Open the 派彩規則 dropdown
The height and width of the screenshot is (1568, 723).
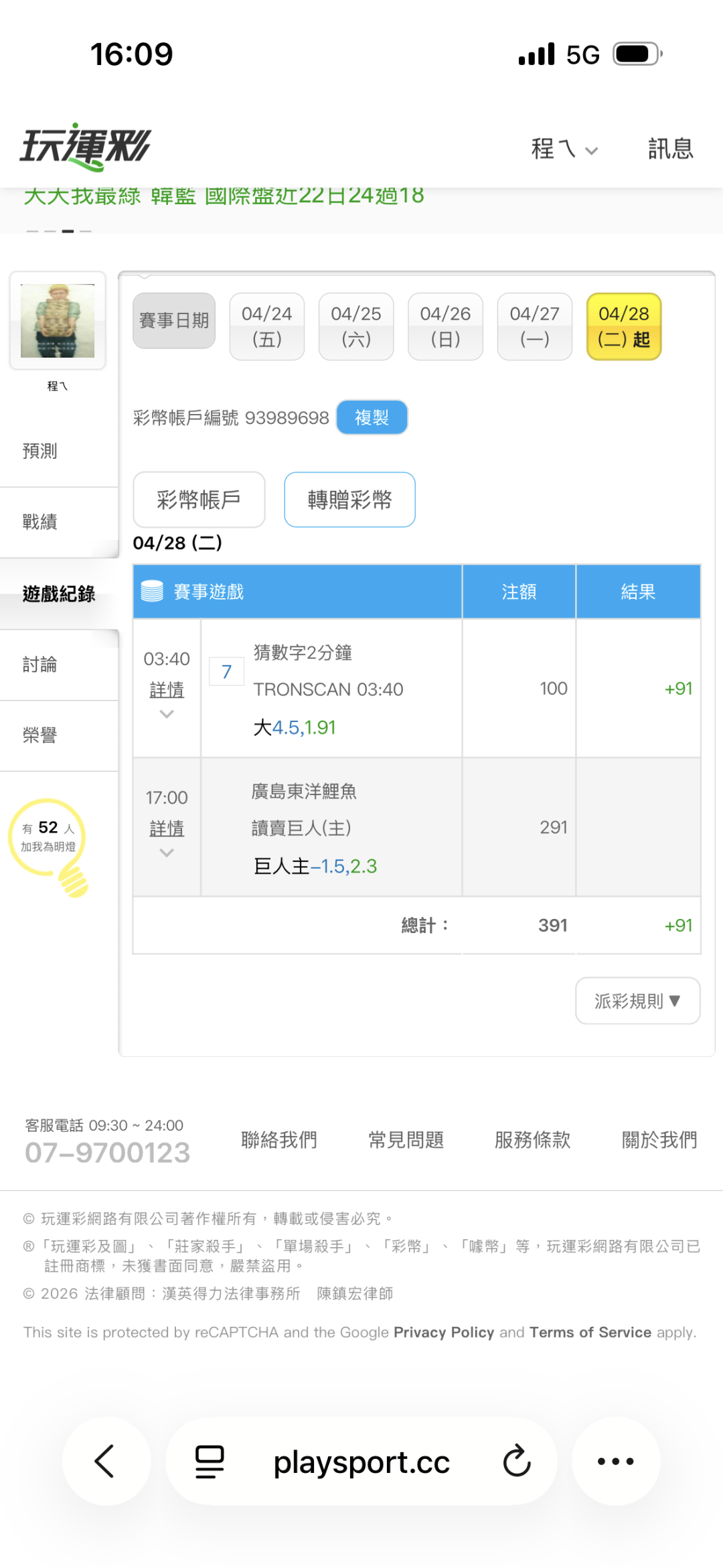[x=637, y=1001]
